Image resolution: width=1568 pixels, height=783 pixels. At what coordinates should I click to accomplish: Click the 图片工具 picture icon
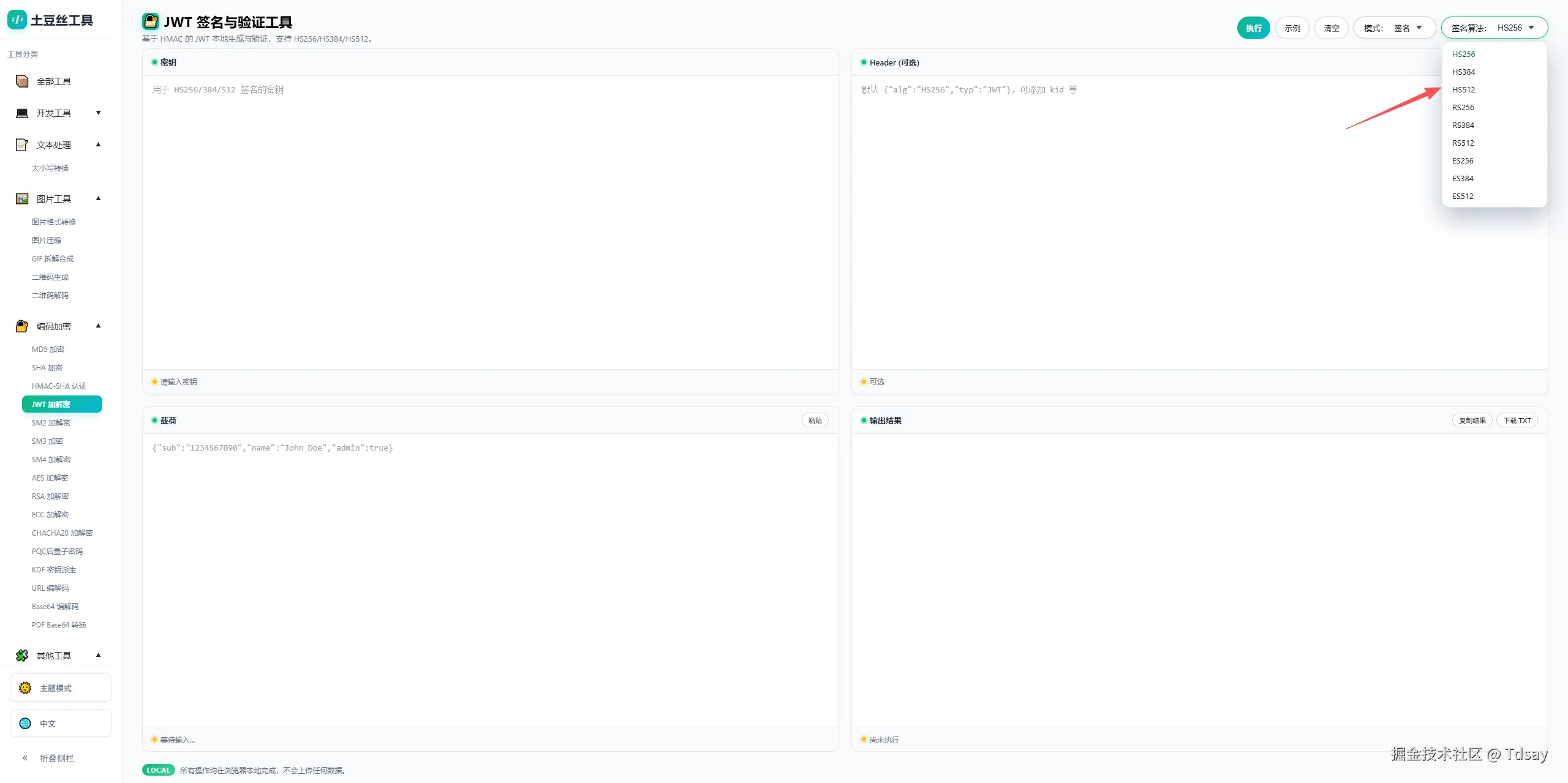(22, 199)
